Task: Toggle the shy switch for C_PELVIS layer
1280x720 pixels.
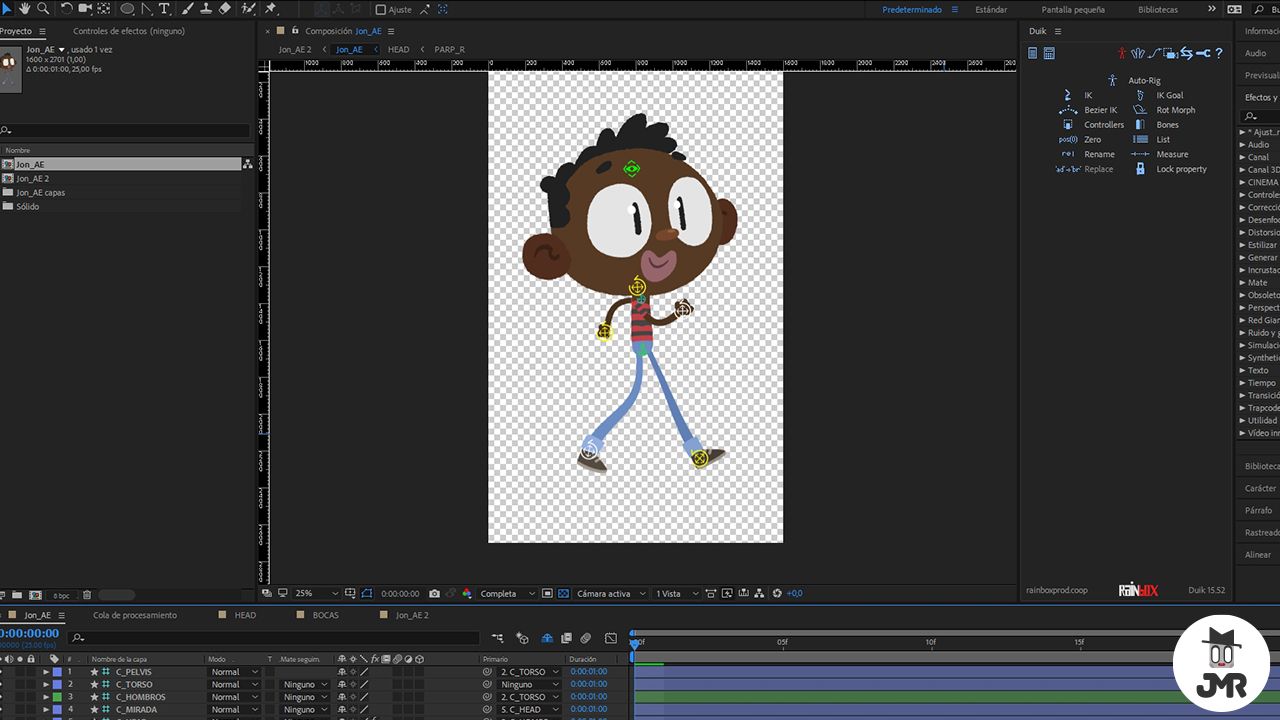Action: point(342,672)
